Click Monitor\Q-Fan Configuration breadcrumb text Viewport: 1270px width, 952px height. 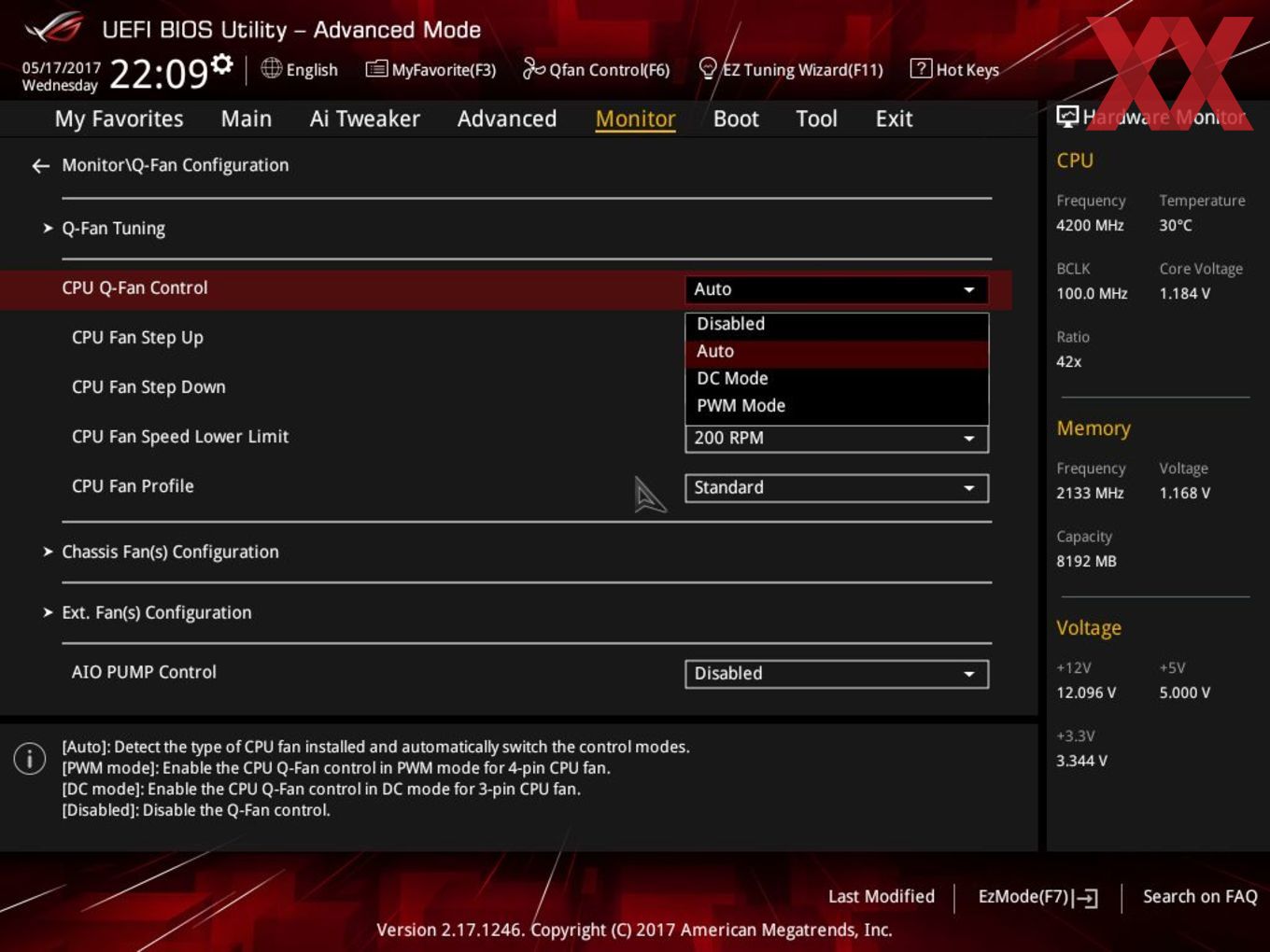176,165
